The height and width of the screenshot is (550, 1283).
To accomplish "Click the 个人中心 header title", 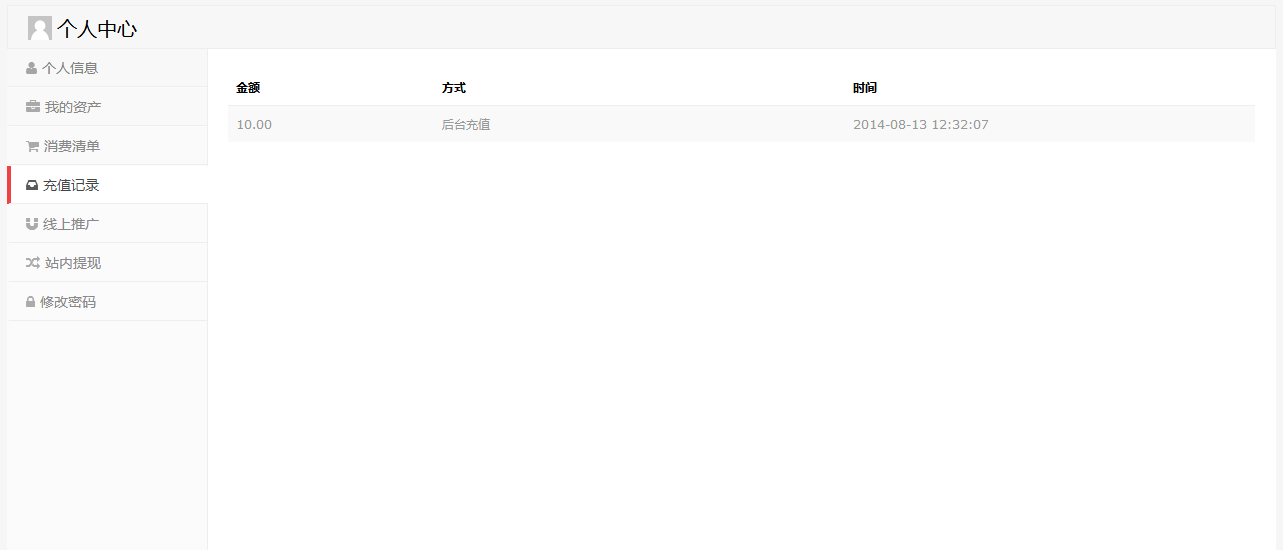I will 97,29.
